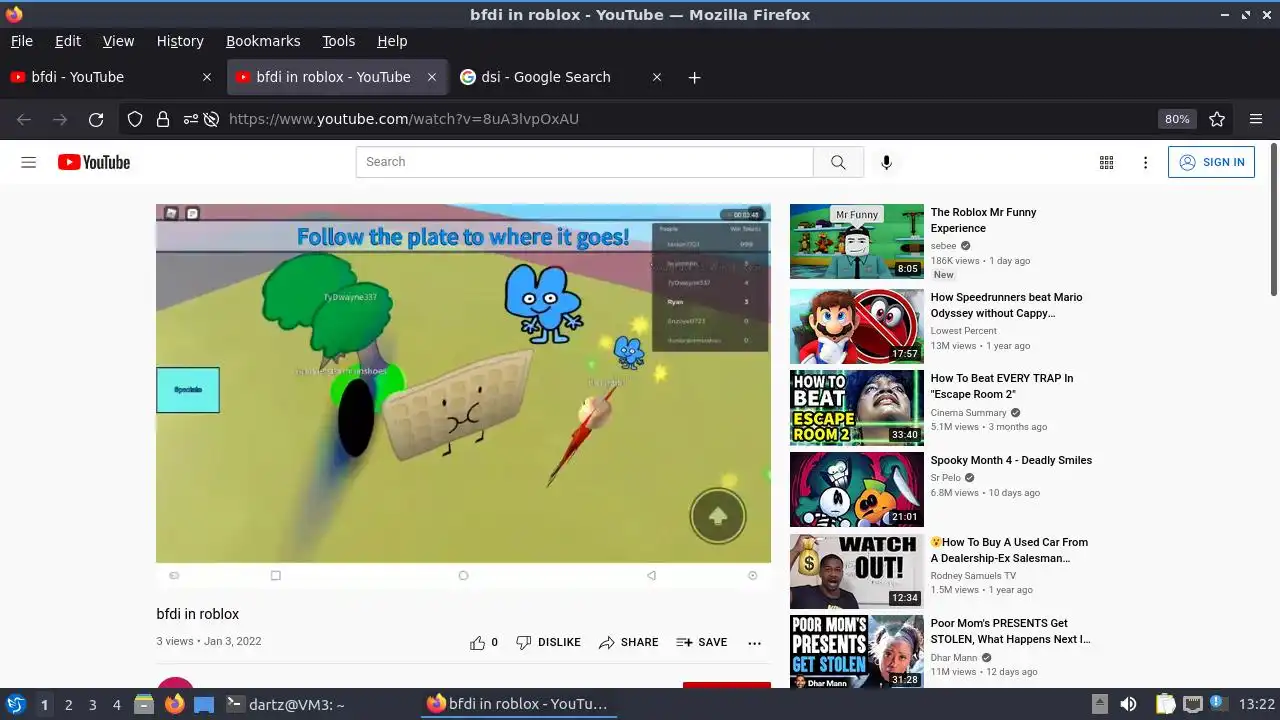Click the search magnifier button
The height and width of the screenshot is (720, 1280).
click(838, 162)
